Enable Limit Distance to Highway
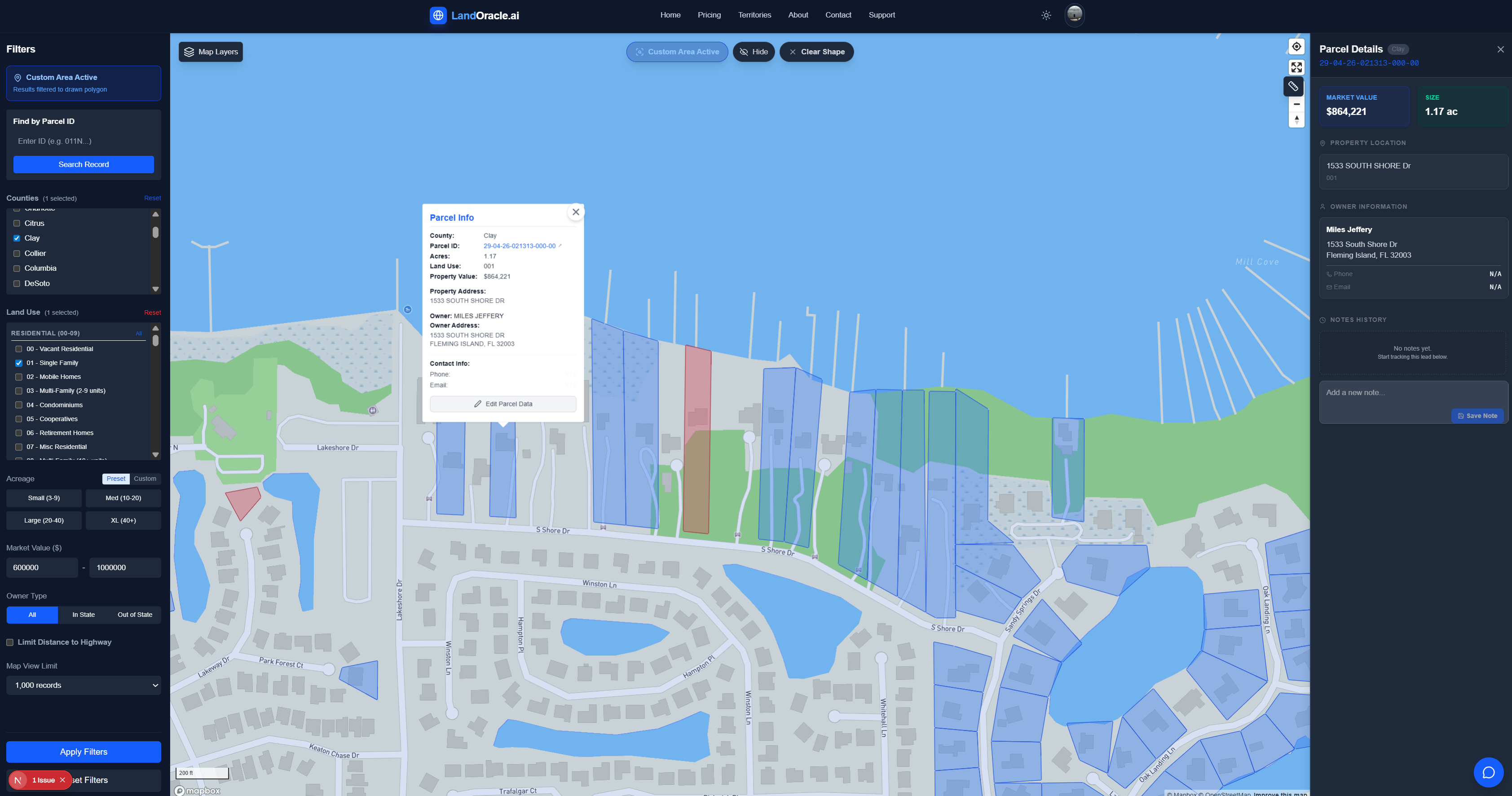The height and width of the screenshot is (796, 1512). (10, 642)
